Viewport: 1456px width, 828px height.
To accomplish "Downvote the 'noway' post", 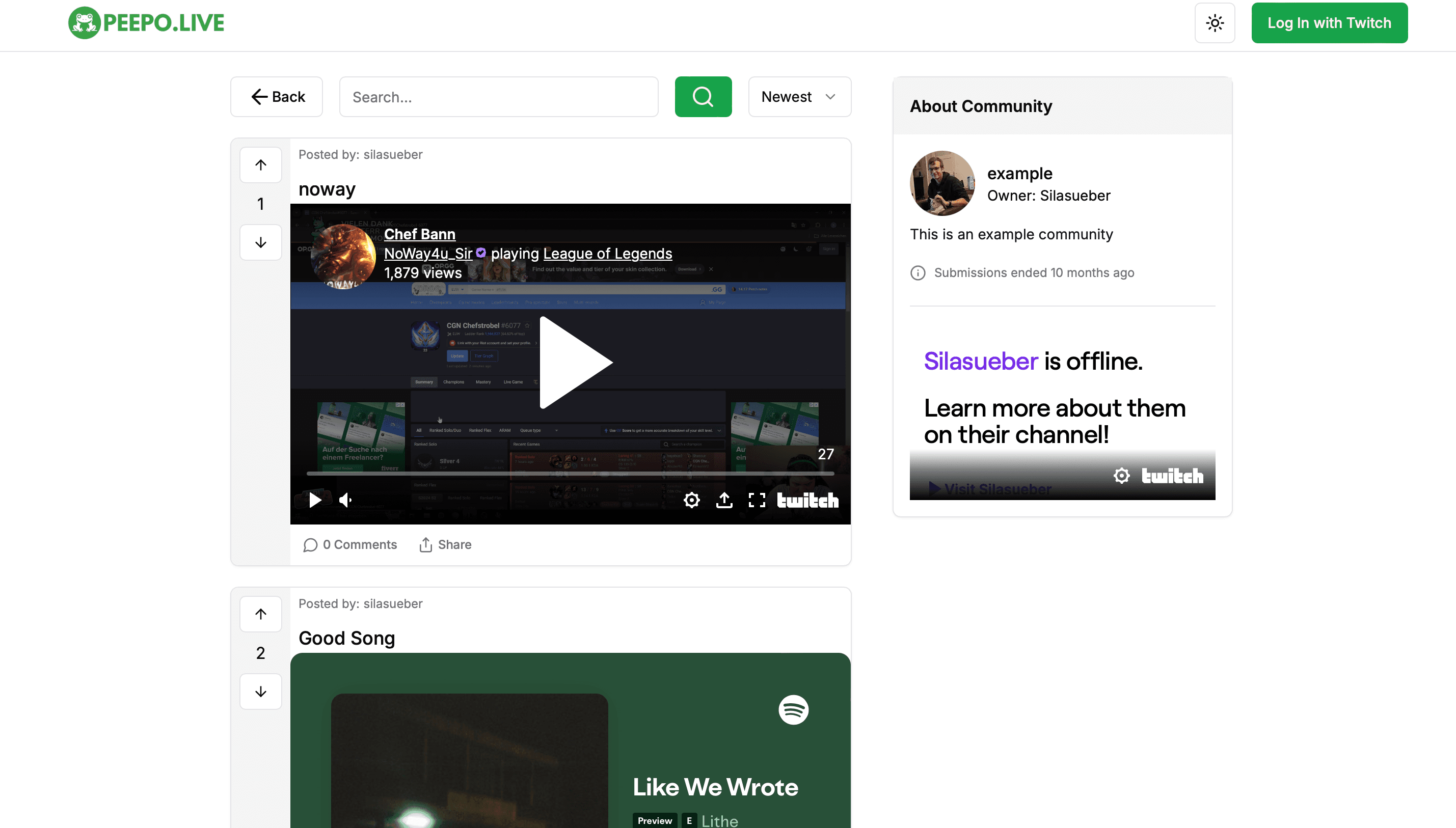I will pyautogui.click(x=260, y=242).
